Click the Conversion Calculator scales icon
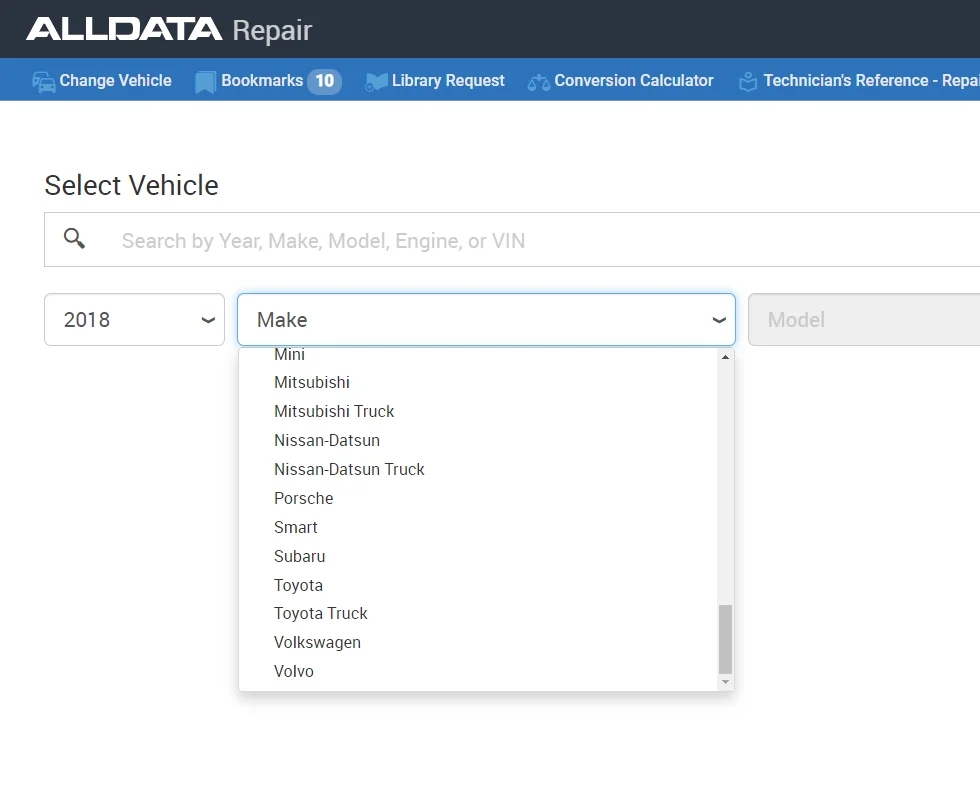Screen dimensions: 980x800 (x=539, y=81)
